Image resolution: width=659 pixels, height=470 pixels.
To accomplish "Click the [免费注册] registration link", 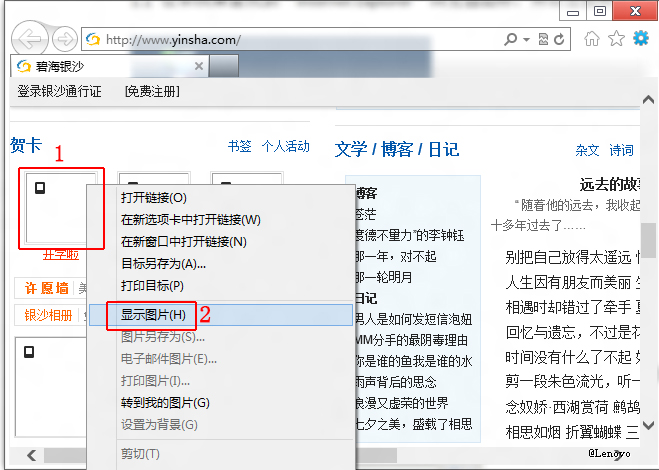I will pyautogui.click(x=152, y=92).
